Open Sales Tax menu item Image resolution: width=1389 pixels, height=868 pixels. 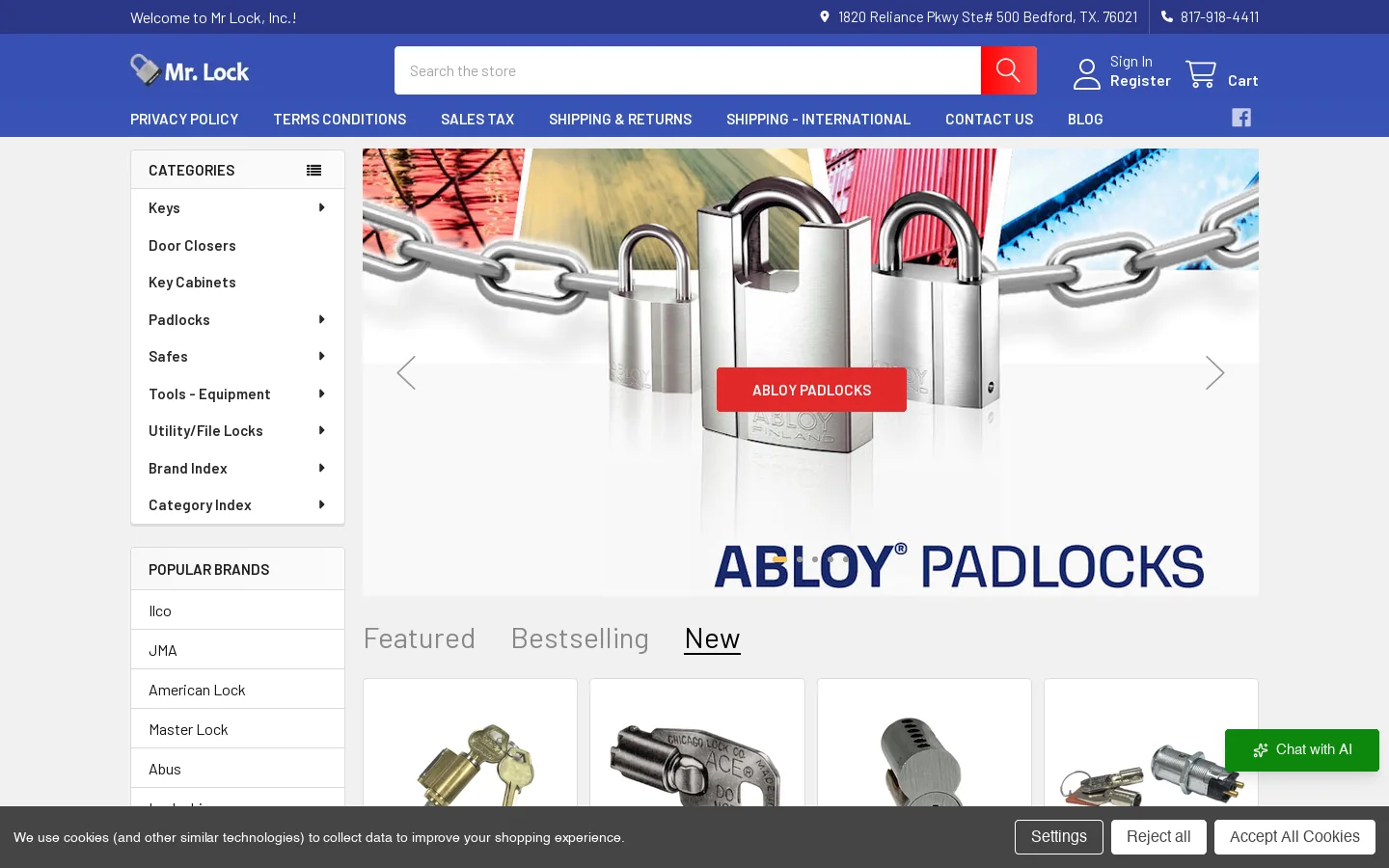click(x=477, y=120)
